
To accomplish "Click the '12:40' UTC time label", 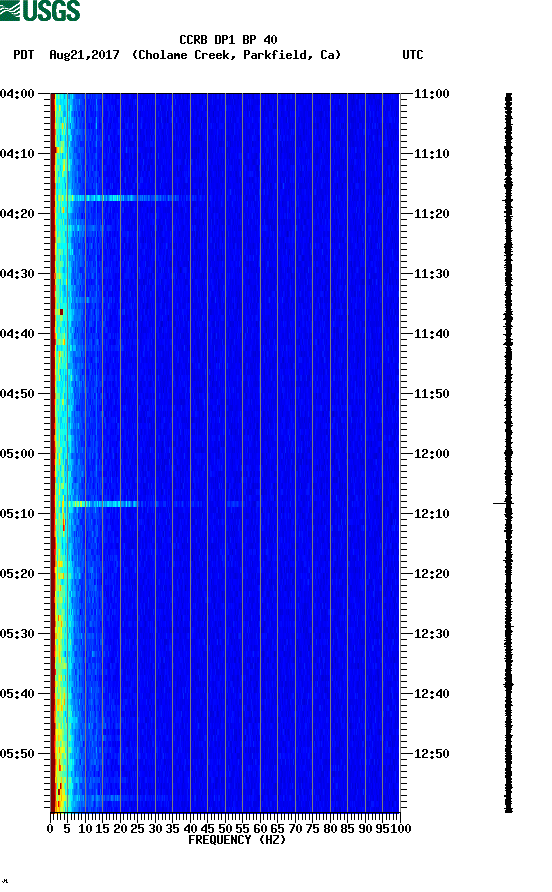I will point(431,694).
